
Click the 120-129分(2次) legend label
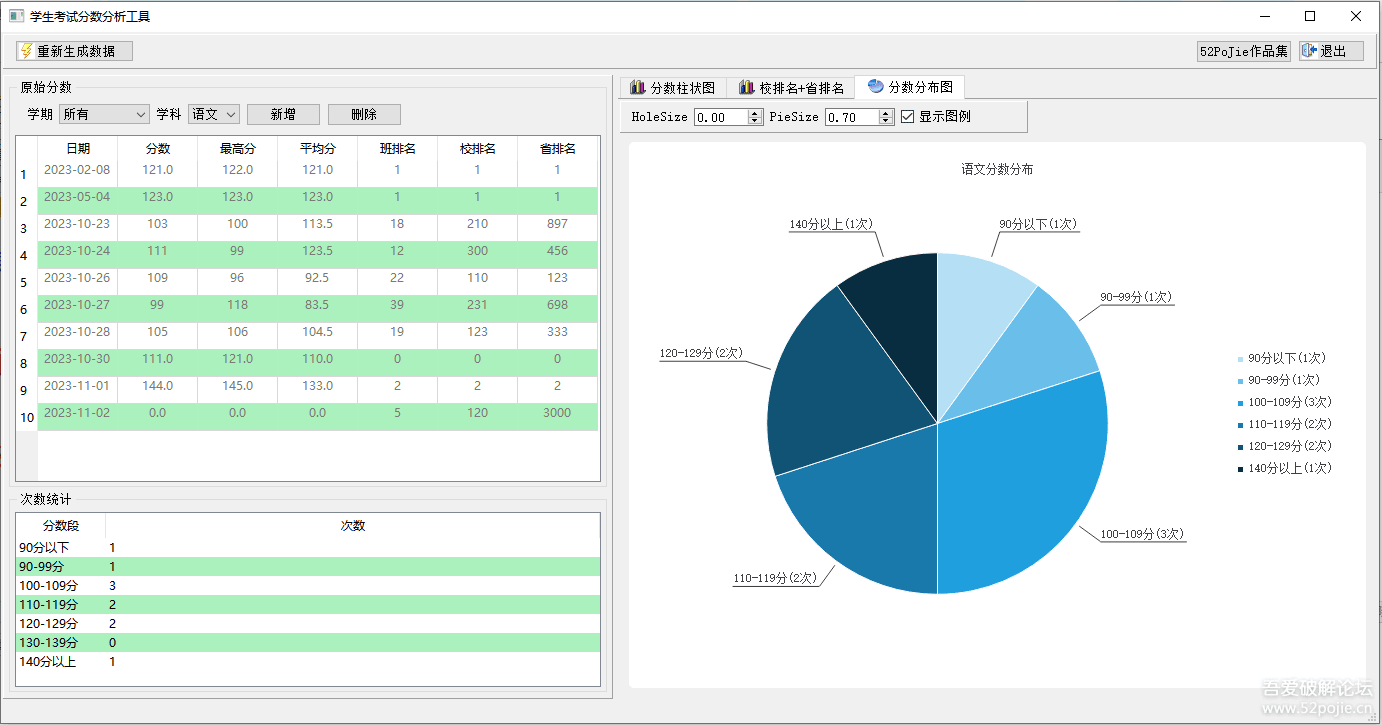[1290, 446]
